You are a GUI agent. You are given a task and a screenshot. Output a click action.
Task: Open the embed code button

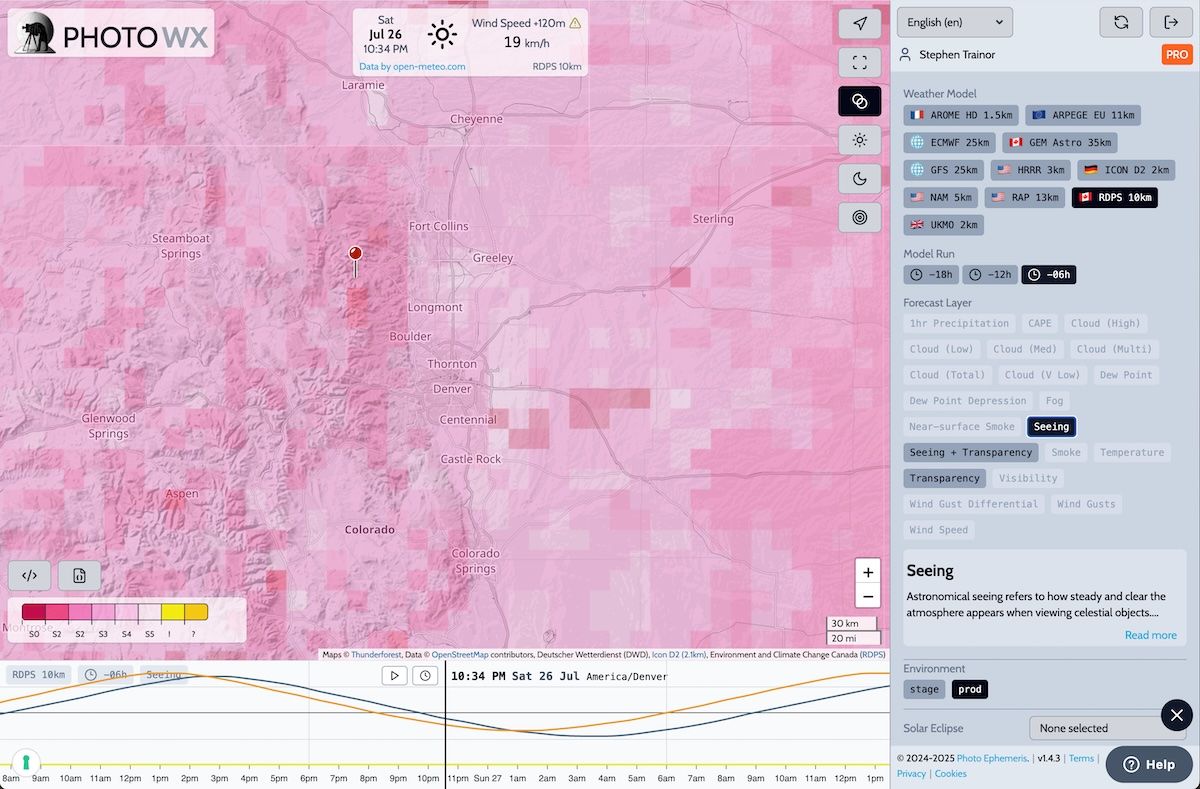[x=30, y=575]
